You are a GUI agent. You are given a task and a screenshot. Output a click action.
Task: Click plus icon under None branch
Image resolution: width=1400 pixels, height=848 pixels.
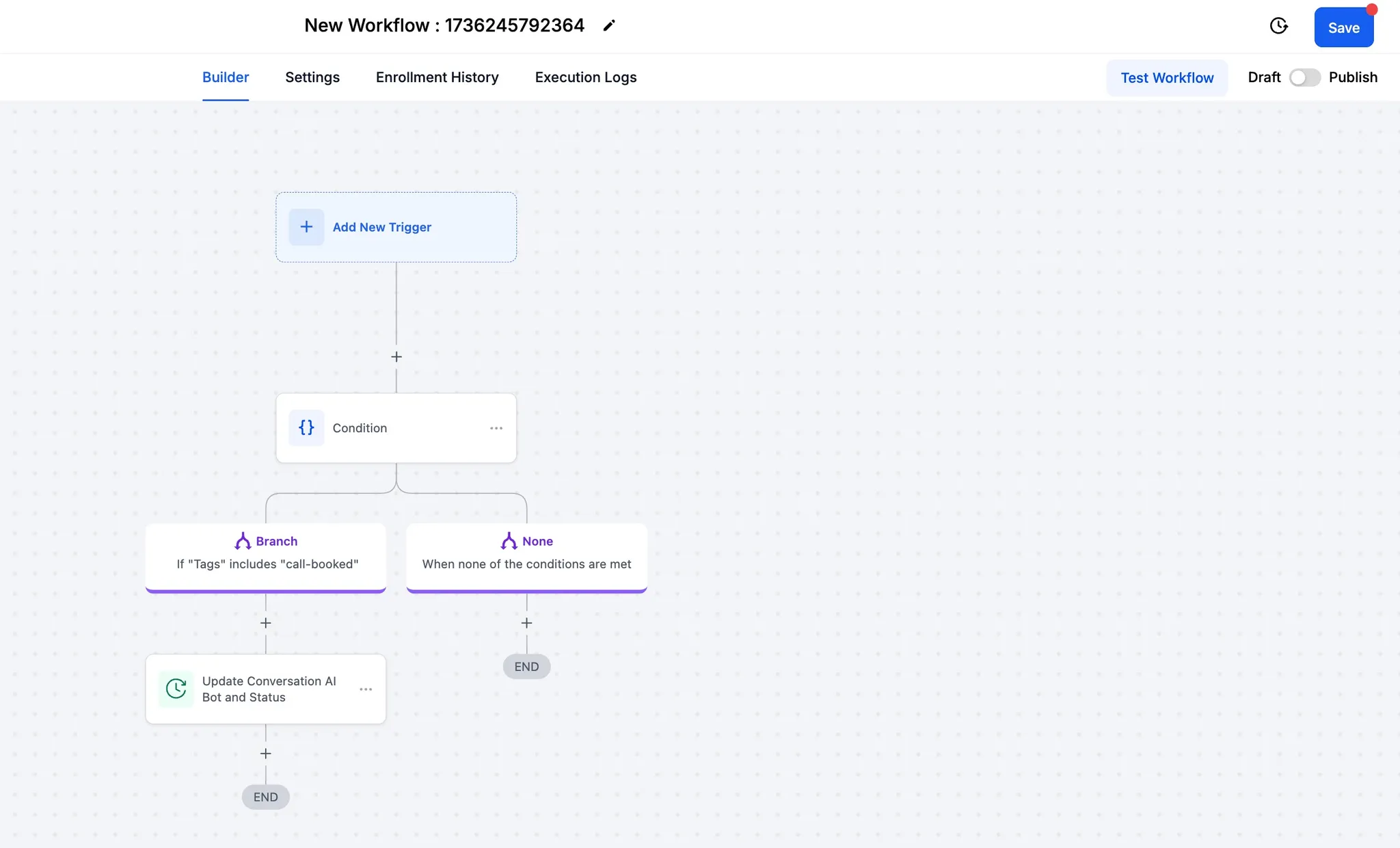pyautogui.click(x=526, y=623)
